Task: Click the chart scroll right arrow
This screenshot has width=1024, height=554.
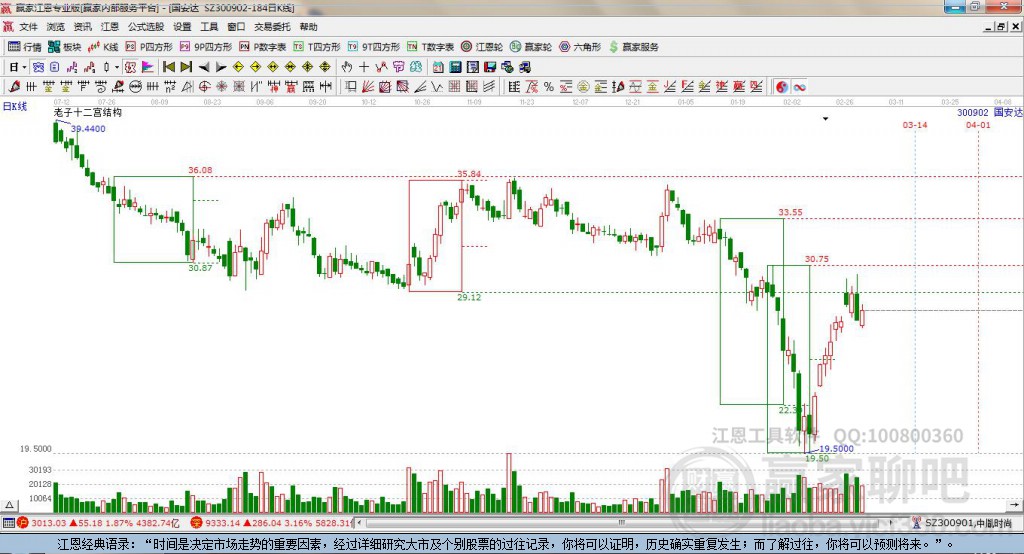Action: click(1014, 505)
